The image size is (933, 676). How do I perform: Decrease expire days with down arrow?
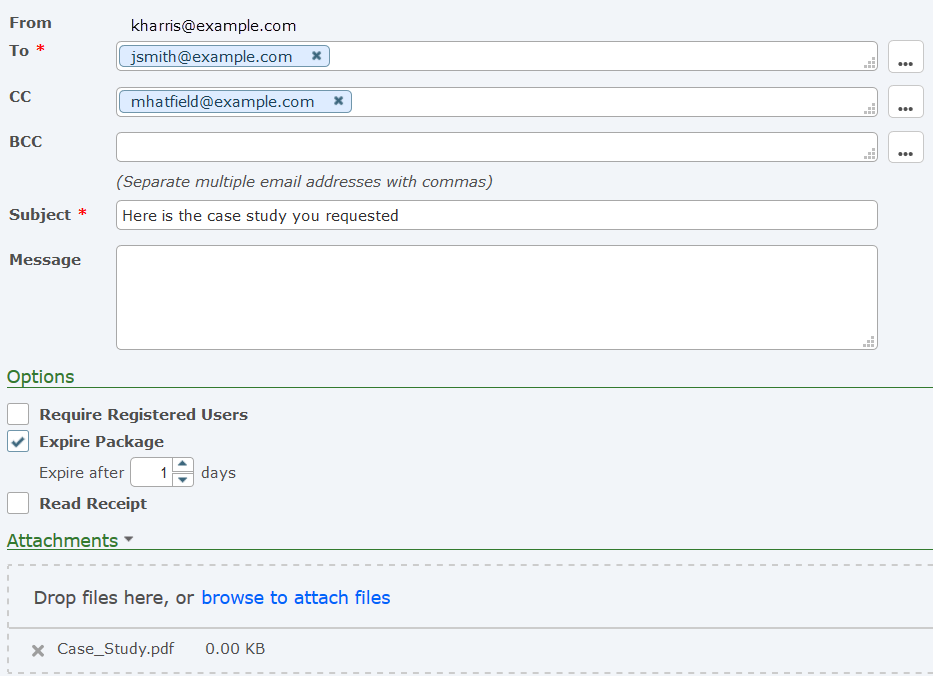[x=183, y=480]
